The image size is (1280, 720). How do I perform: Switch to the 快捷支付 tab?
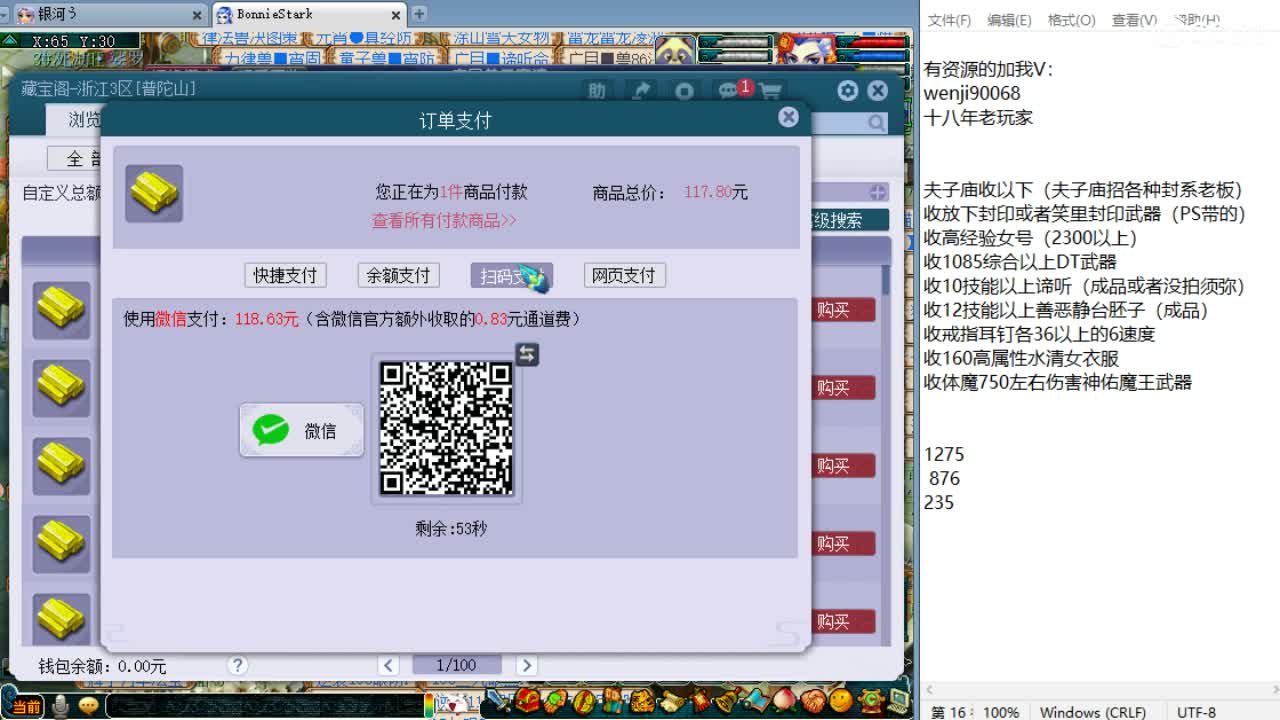[x=285, y=275]
